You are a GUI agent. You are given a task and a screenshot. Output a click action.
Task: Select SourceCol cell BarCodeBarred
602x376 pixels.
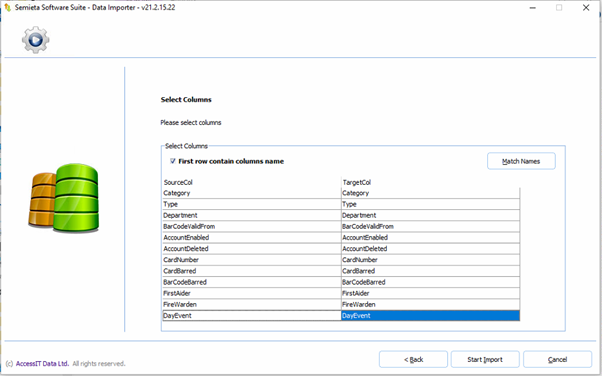click(x=252, y=282)
